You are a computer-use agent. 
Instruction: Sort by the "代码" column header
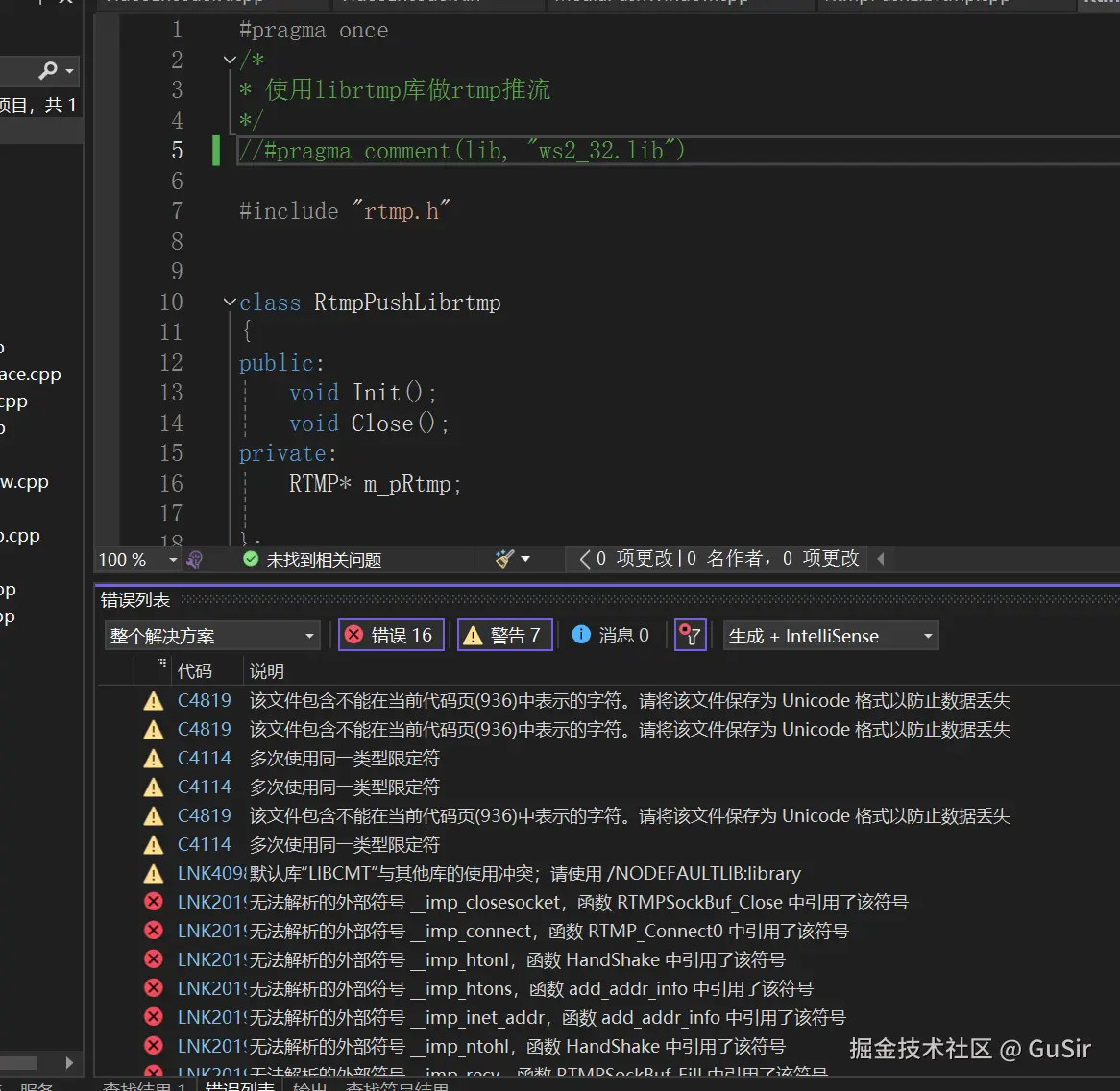(194, 671)
